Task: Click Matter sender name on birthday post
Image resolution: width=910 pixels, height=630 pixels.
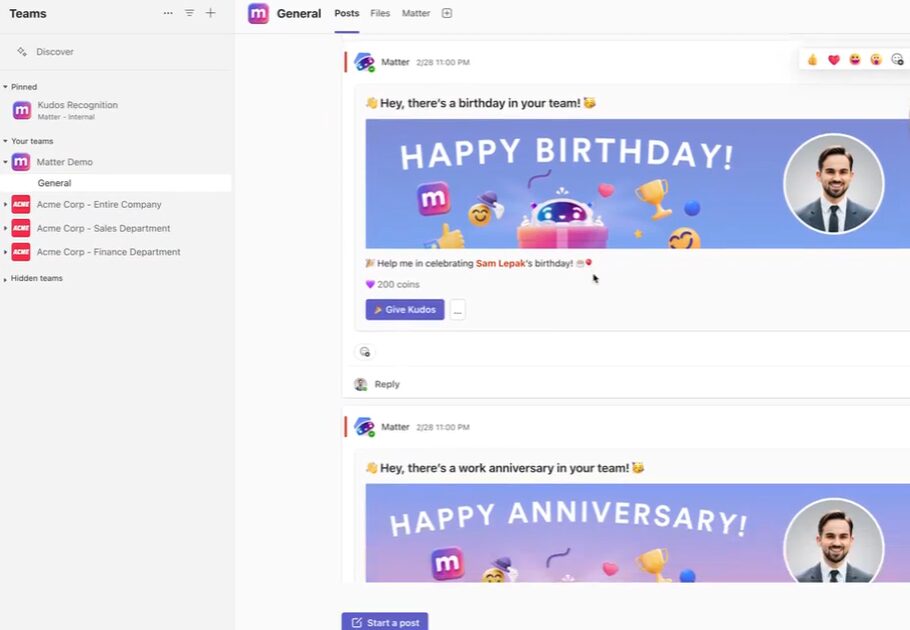Action: tap(395, 62)
